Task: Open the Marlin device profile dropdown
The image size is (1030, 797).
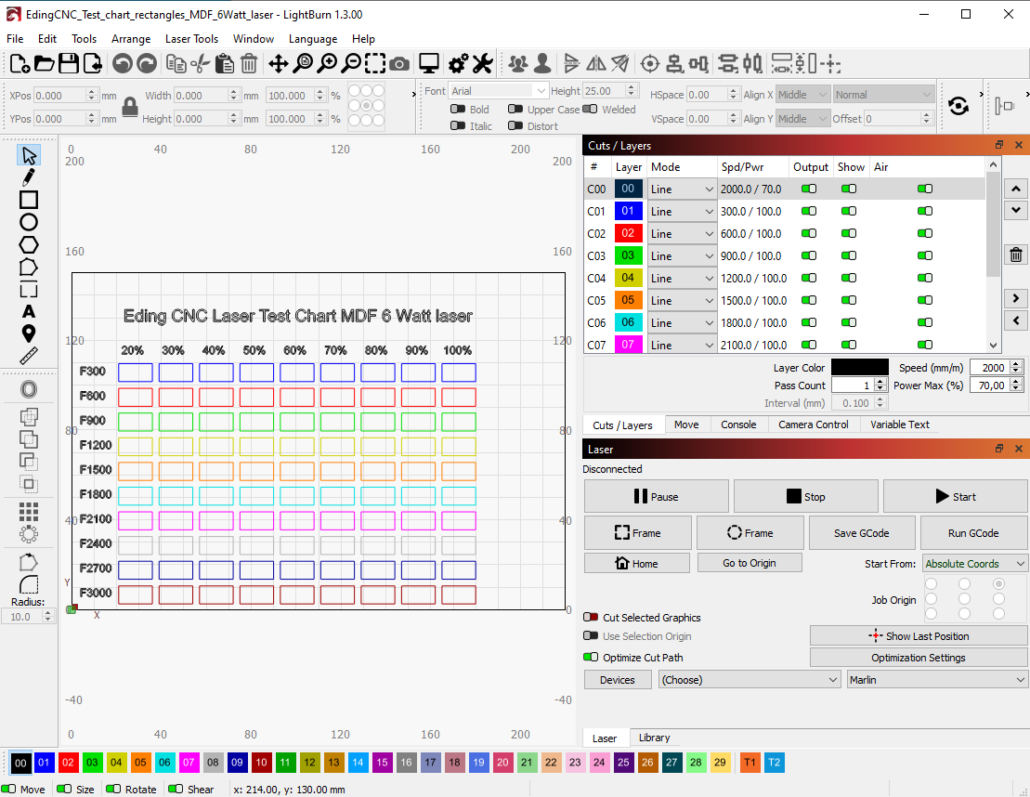Action: pos(936,680)
